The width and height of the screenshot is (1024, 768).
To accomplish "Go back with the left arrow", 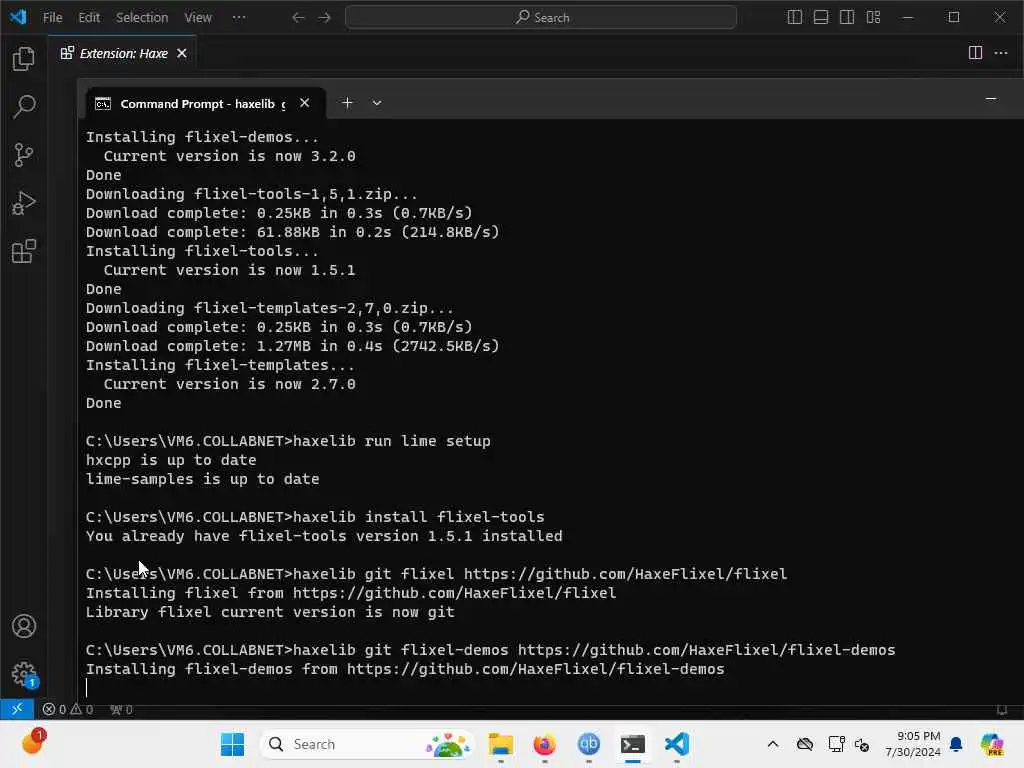I will [x=298, y=17].
